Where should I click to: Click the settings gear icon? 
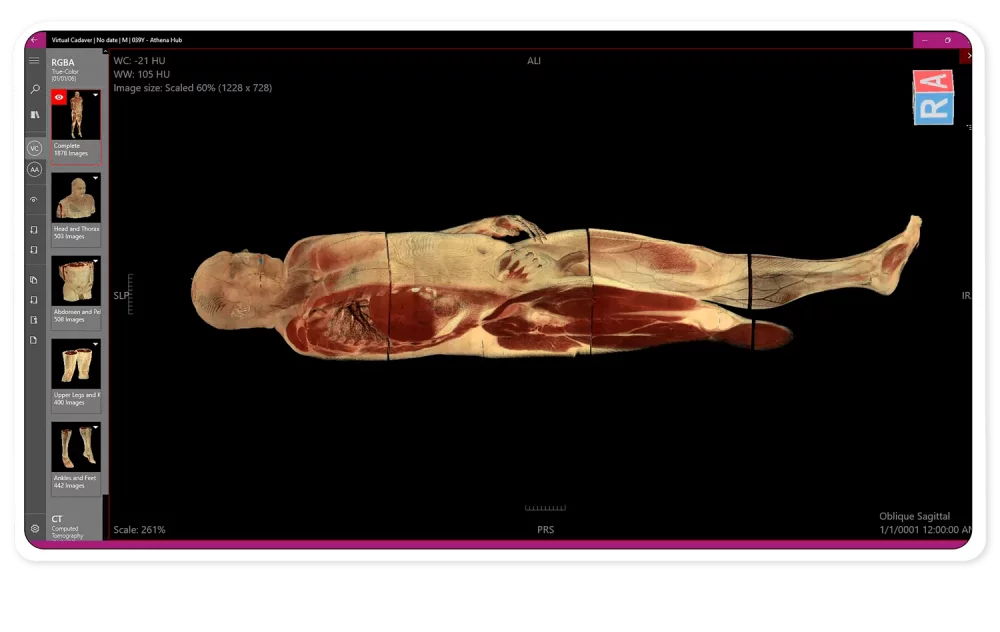point(34,527)
